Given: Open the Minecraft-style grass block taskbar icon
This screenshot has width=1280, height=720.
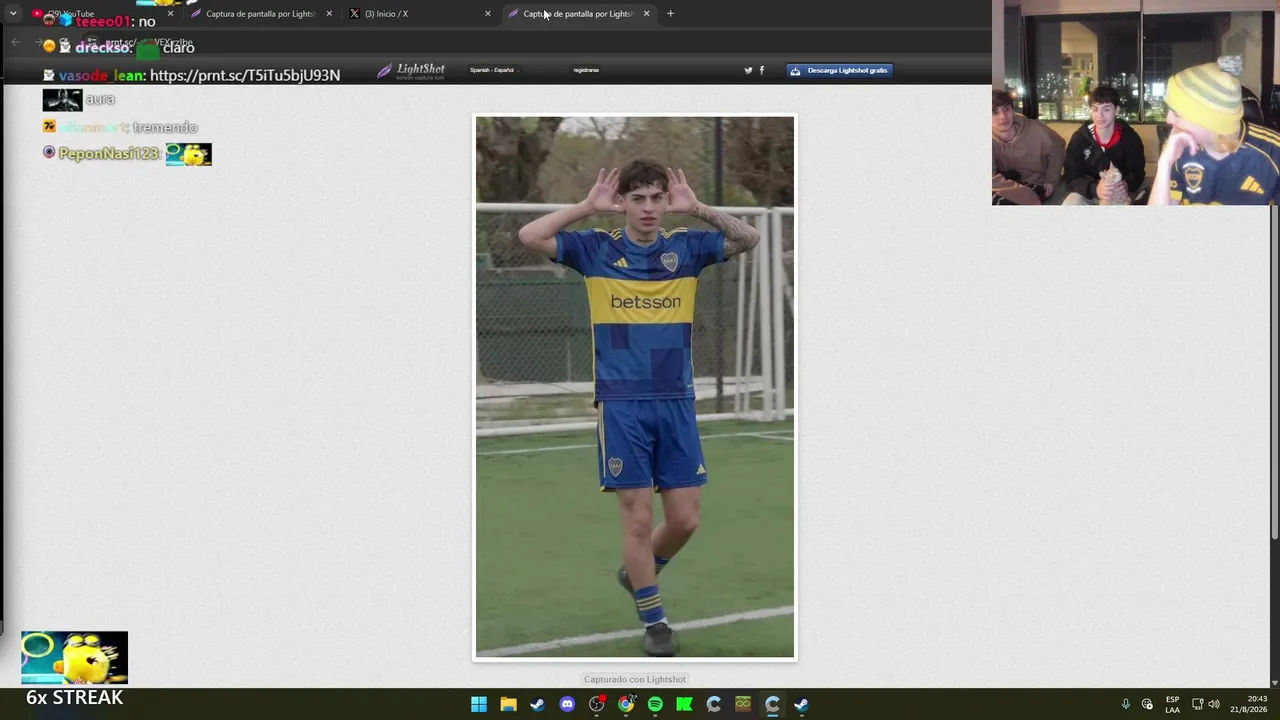Looking at the screenshot, I should point(743,704).
